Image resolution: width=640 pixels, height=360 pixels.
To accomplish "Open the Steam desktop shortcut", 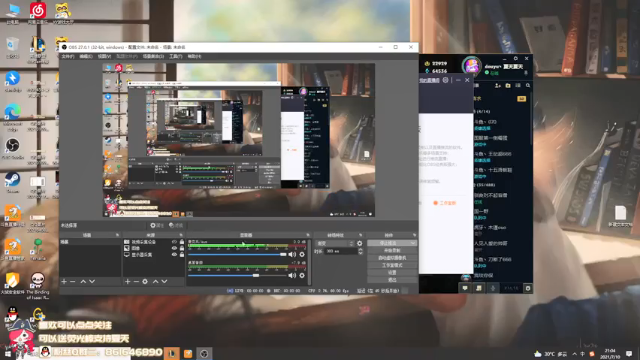I will (13, 182).
